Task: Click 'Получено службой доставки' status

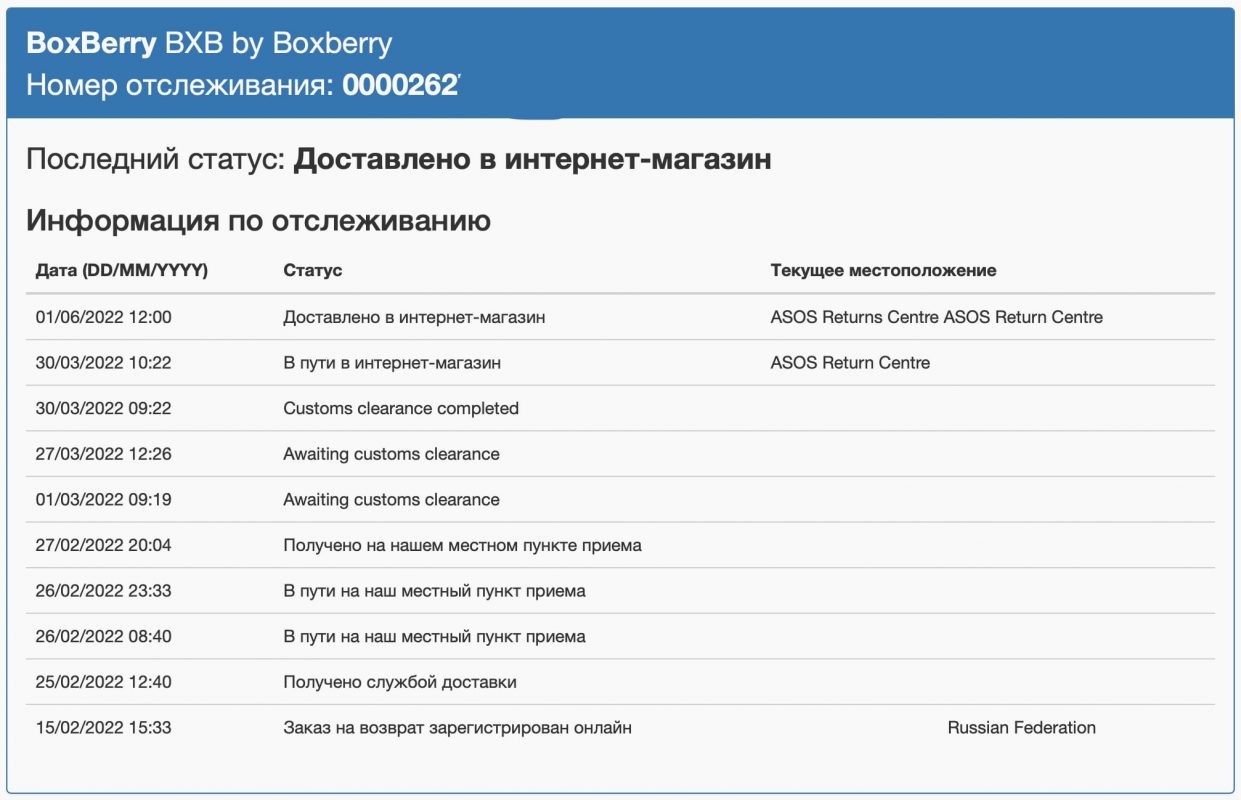Action: (400, 682)
